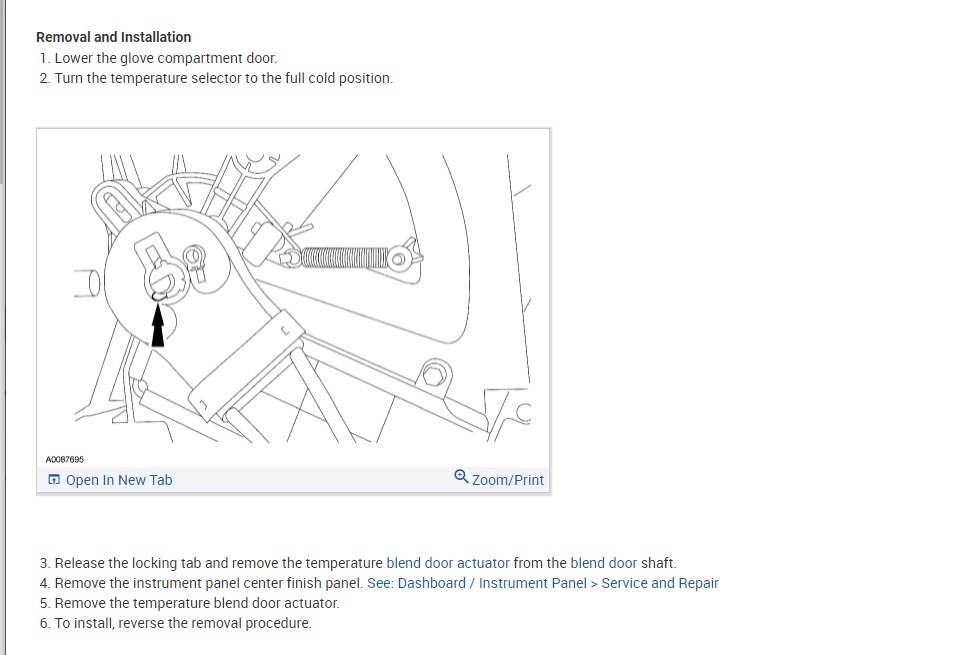The width and height of the screenshot is (954, 655).
Task: Follow the 'blend door actuator' link
Action: click(x=448, y=563)
